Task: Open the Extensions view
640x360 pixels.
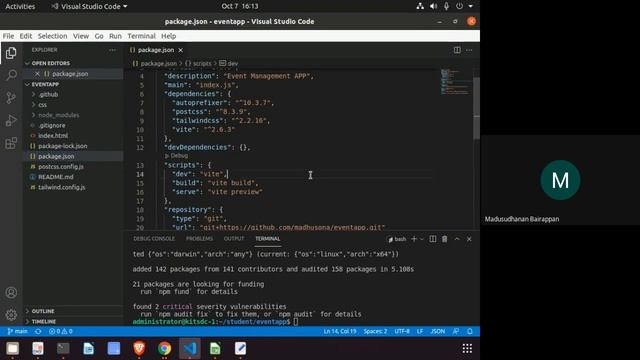Action: [x=11, y=143]
